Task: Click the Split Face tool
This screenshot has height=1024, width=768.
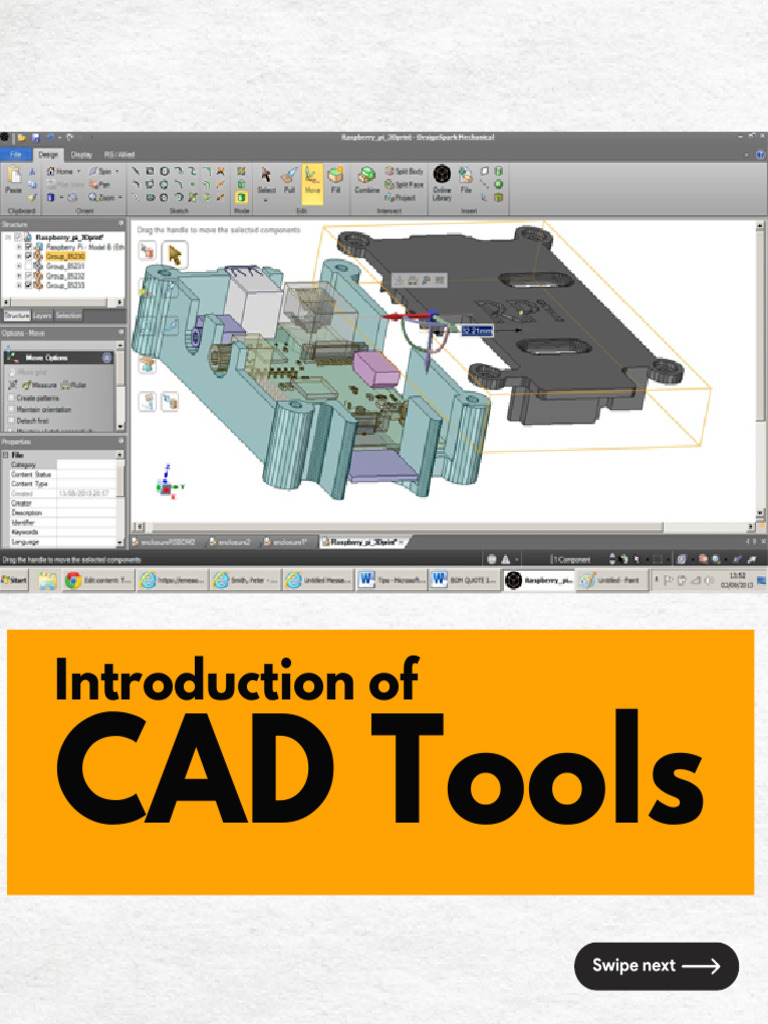Action: [404, 184]
